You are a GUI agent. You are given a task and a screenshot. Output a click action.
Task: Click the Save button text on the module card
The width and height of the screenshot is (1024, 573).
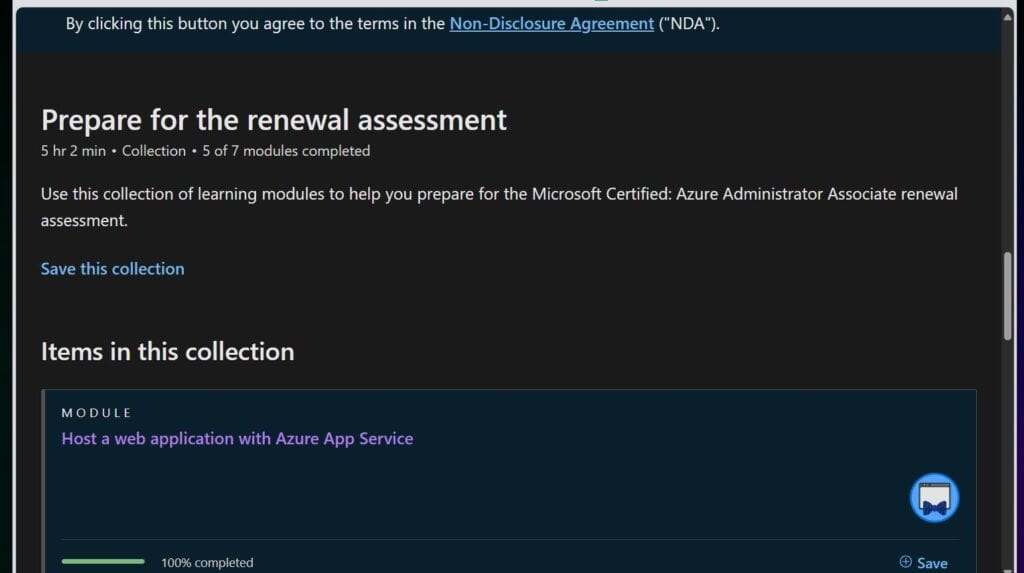[932, 563]
